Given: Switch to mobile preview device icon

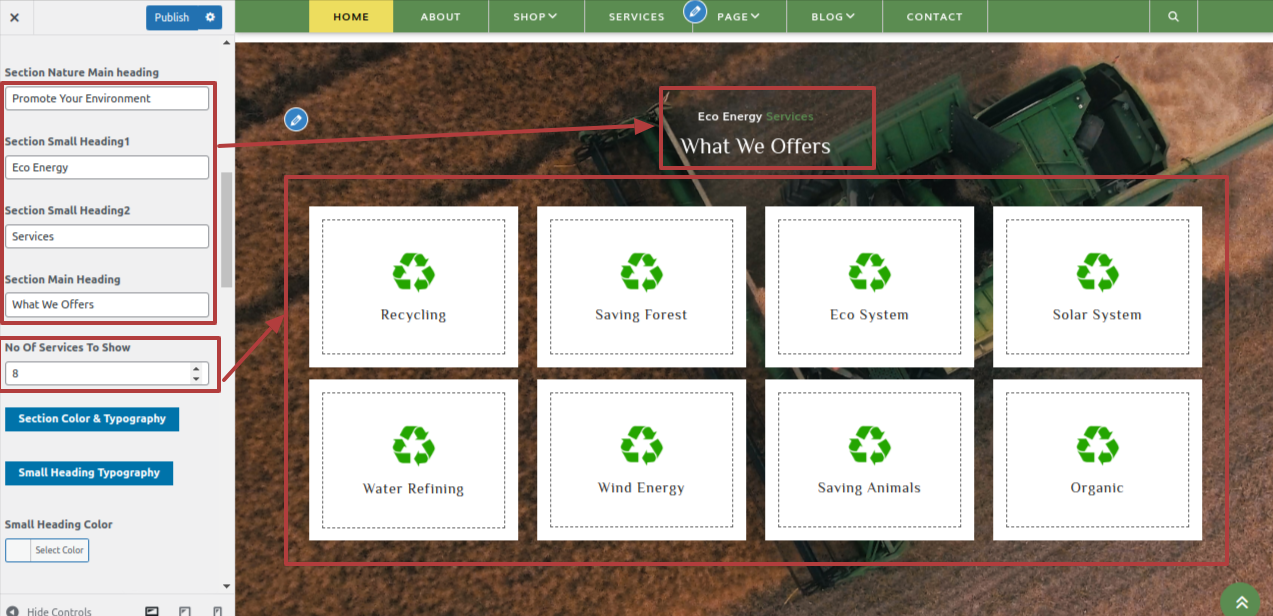Looking at the screenshot, I should [x=217, y=610].
